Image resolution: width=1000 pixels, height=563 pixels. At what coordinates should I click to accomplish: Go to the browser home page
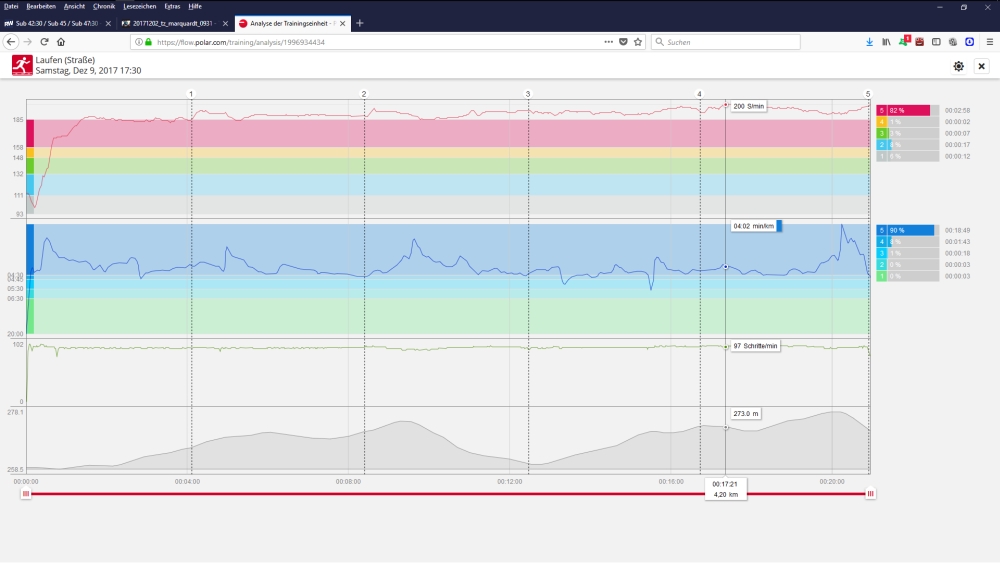pyautogui.click(x=61, y=42)
